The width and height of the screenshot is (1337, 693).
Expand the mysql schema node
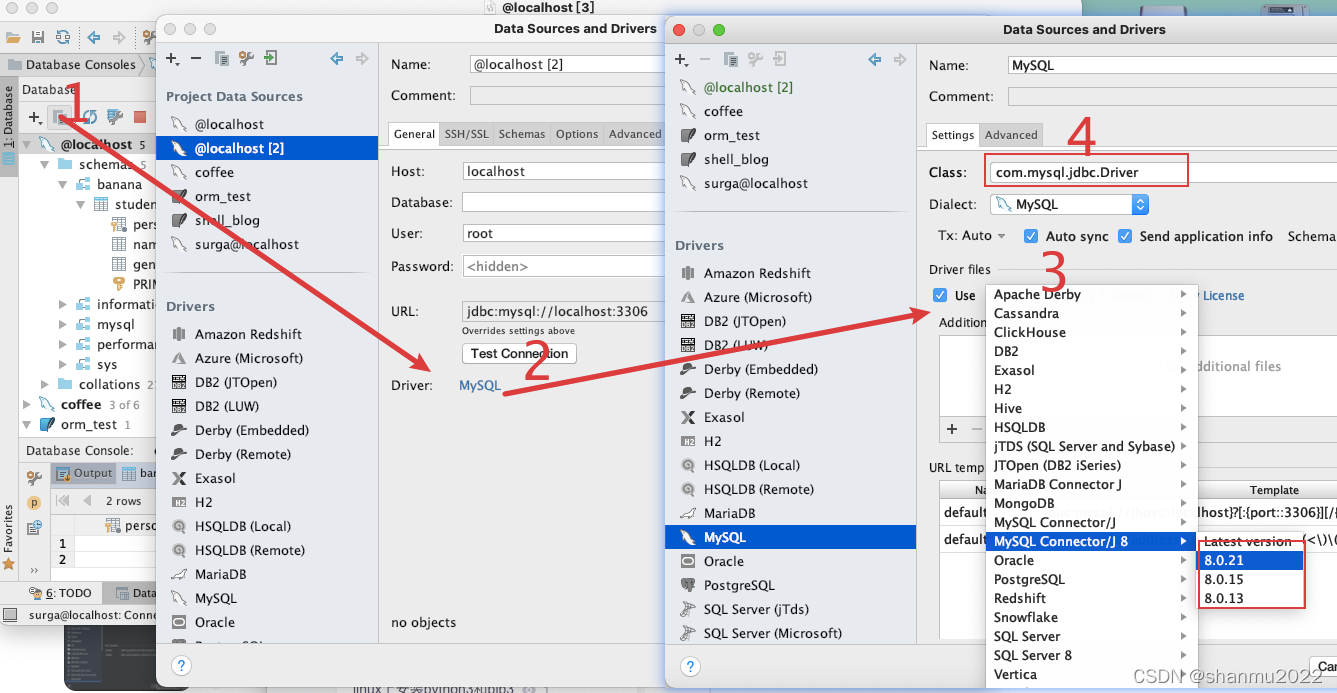[64, 324]
